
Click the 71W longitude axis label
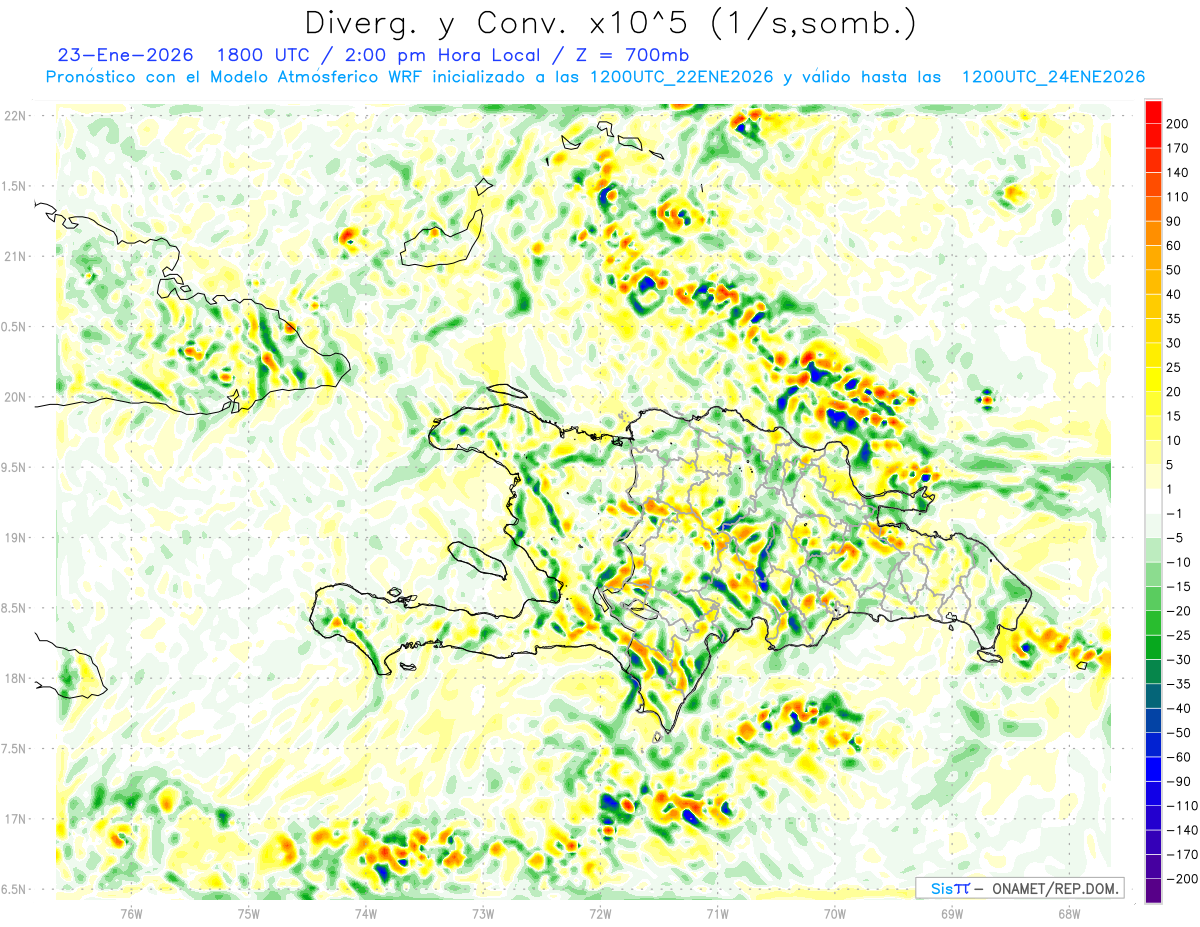pyautogui.click(x=717, y=913)
